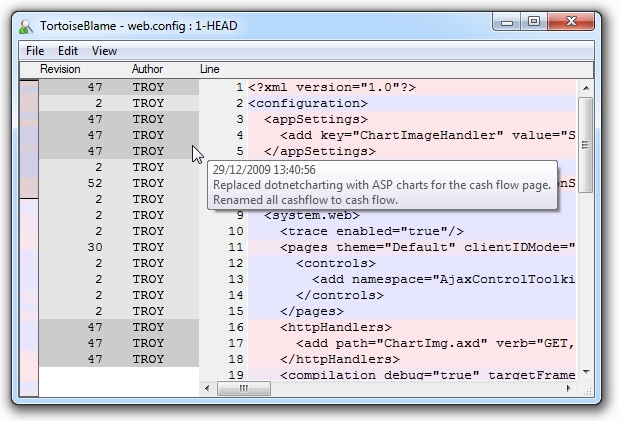The height and width of the screenshot is (421, 620).
Task: Click the <?xml version="1.0"?> line
Action: pyautogui.click(x=332, y=87)
